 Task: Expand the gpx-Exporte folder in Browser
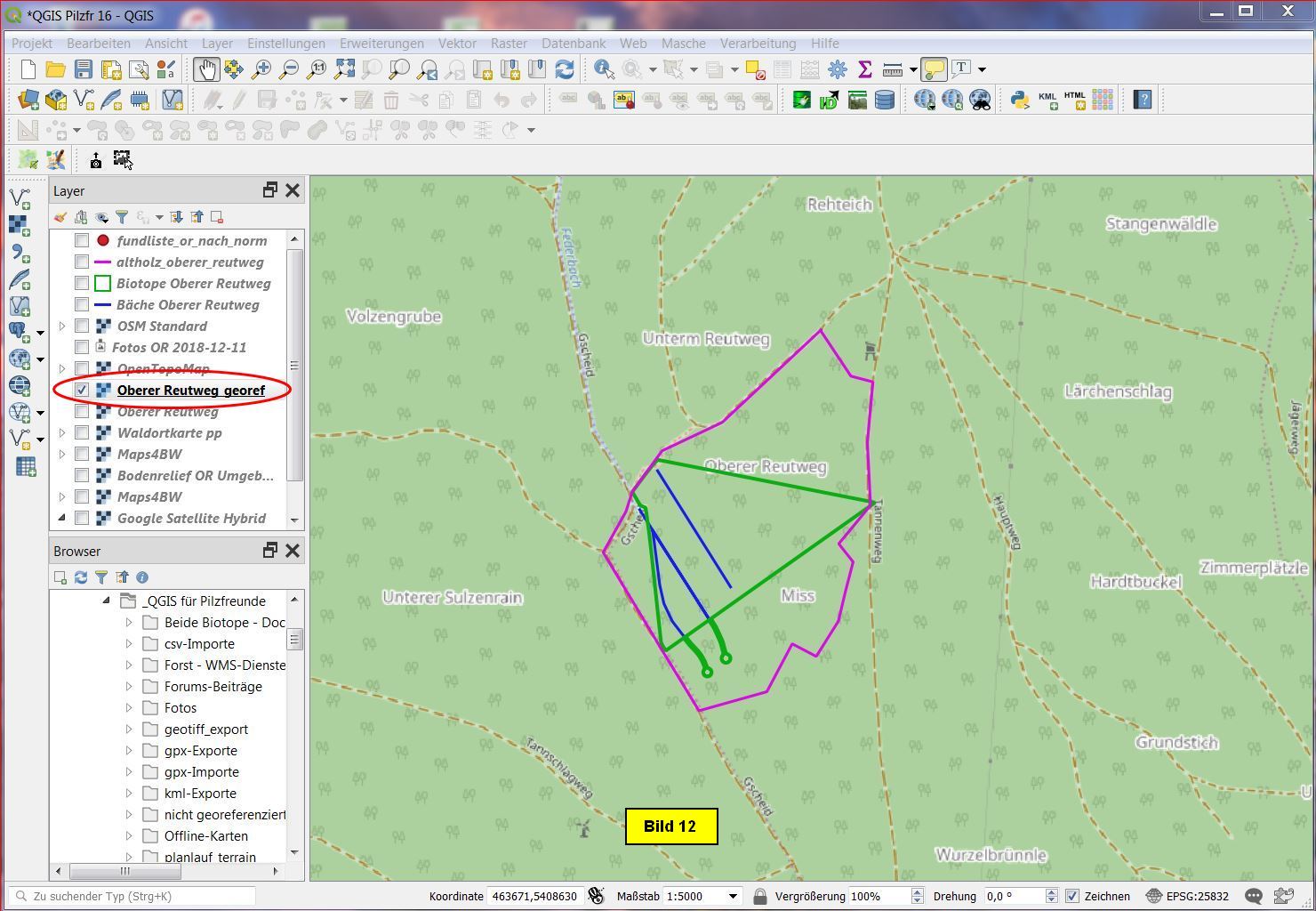pyautogui.click(x=129, y=750)
